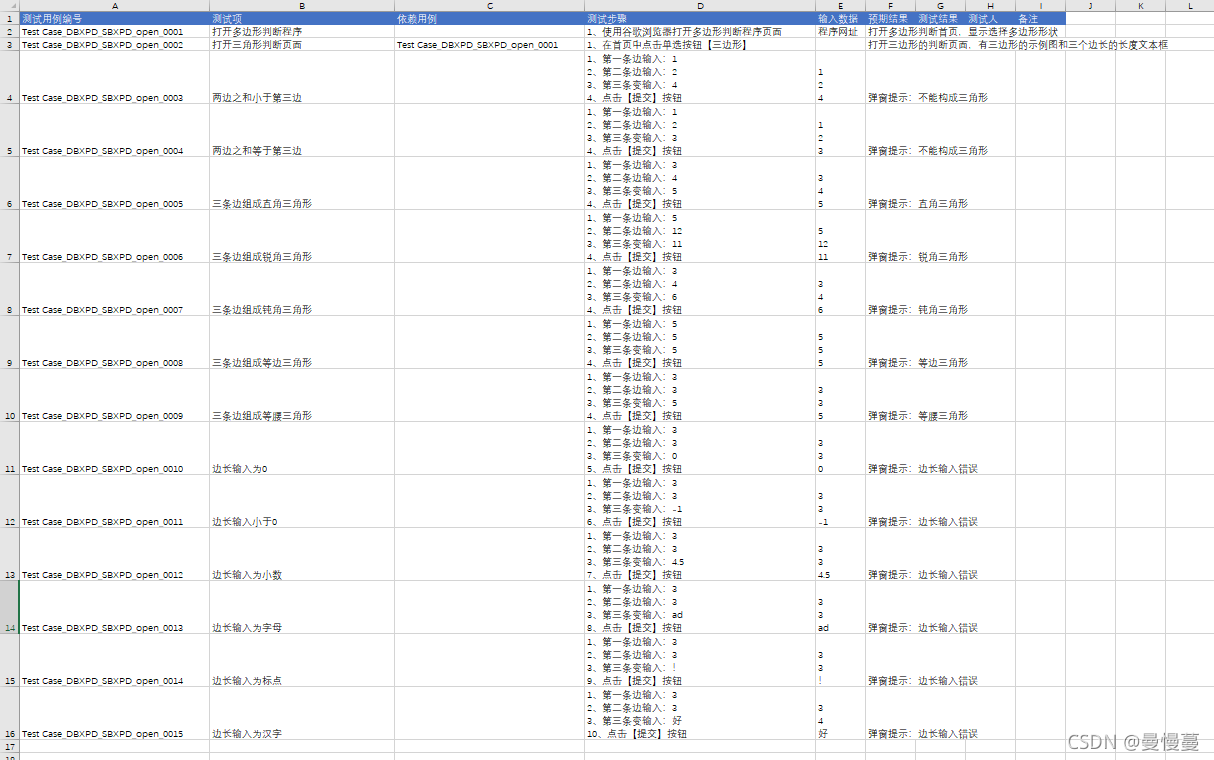
Task: Select cell Test Case_DBXPD_SBXPD_open_0011
Action: [115, 501]
